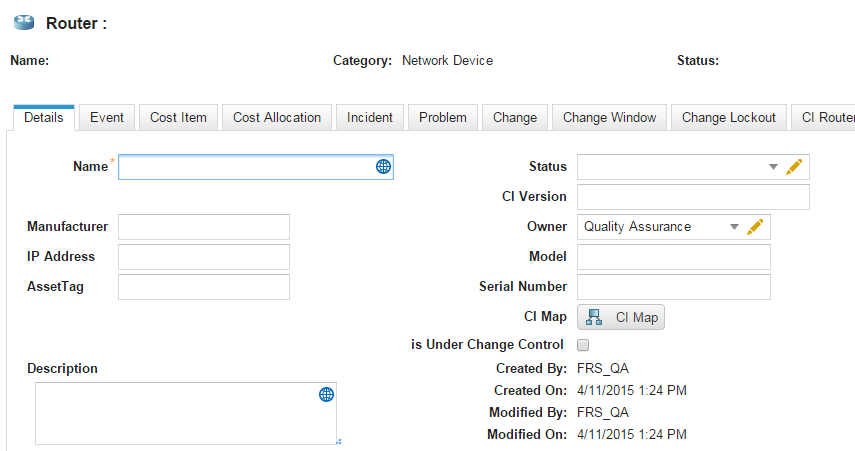Expand the Status dropdown arrow
This screenshot has height=451, width=855.
(x=773, y=167)
